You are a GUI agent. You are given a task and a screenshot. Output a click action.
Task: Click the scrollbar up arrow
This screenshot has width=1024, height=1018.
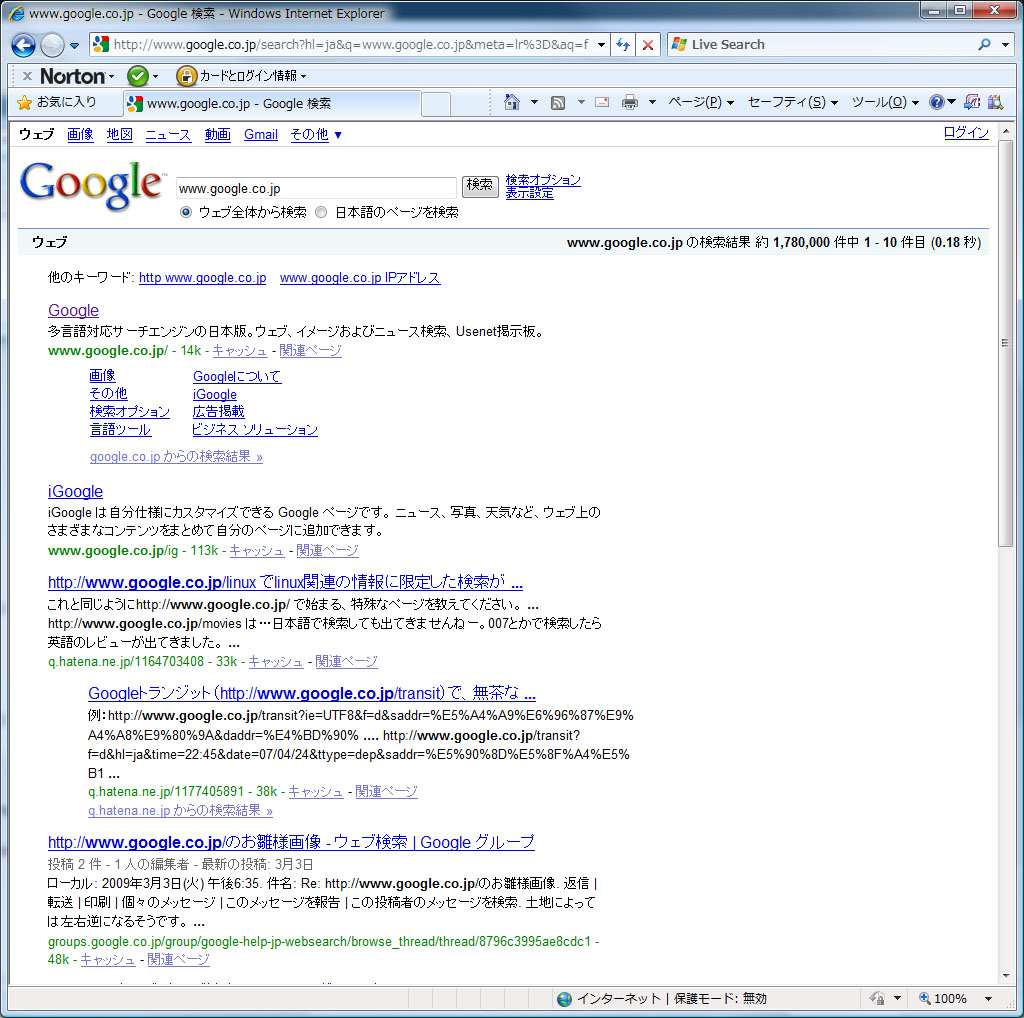tap(1005, 132)
